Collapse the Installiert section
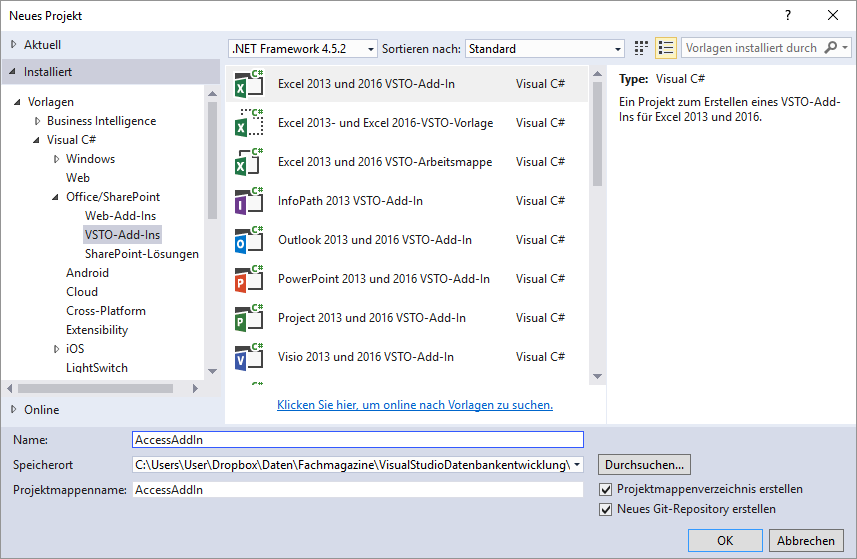The height and width of the screenshot is (559, 857). pos(13,72)
